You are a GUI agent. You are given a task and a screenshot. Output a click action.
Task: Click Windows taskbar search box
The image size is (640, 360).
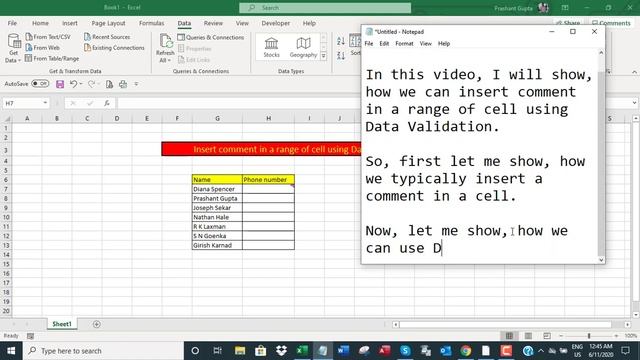click(103, 351)
